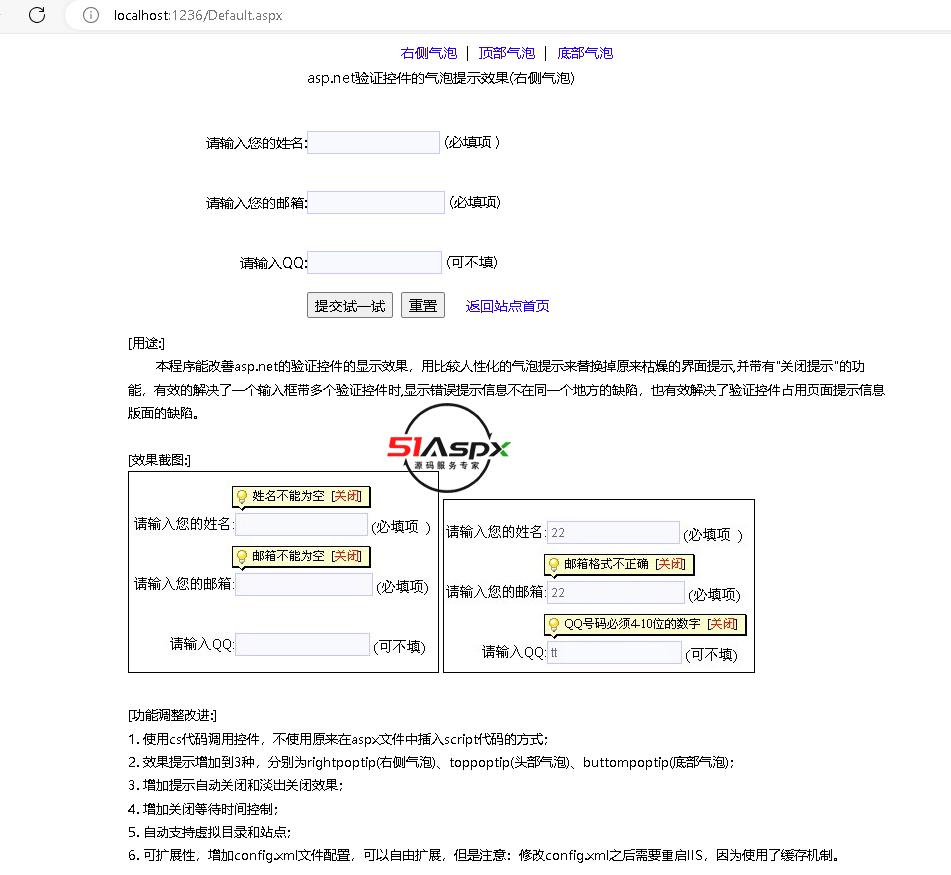The image size is (951, 875).
Task: Select list item 4 增加关闭等待时间控制
Action: (x=203, y=809)
